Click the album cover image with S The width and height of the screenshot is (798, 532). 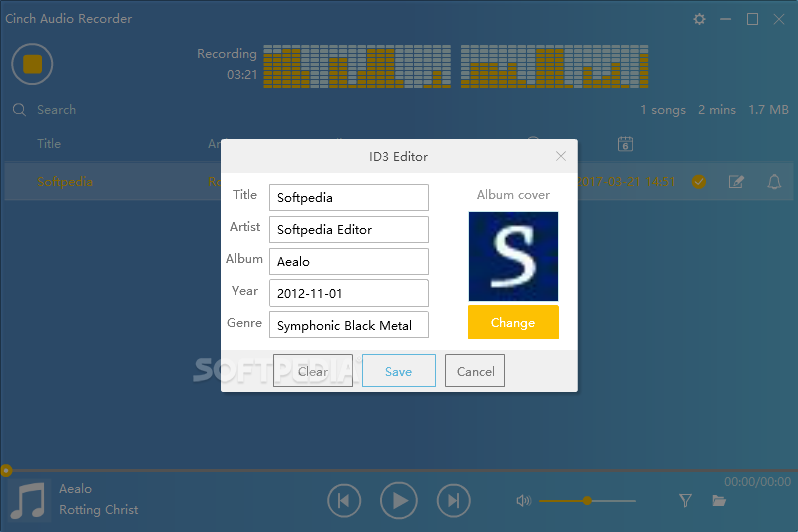pos(513,257)
